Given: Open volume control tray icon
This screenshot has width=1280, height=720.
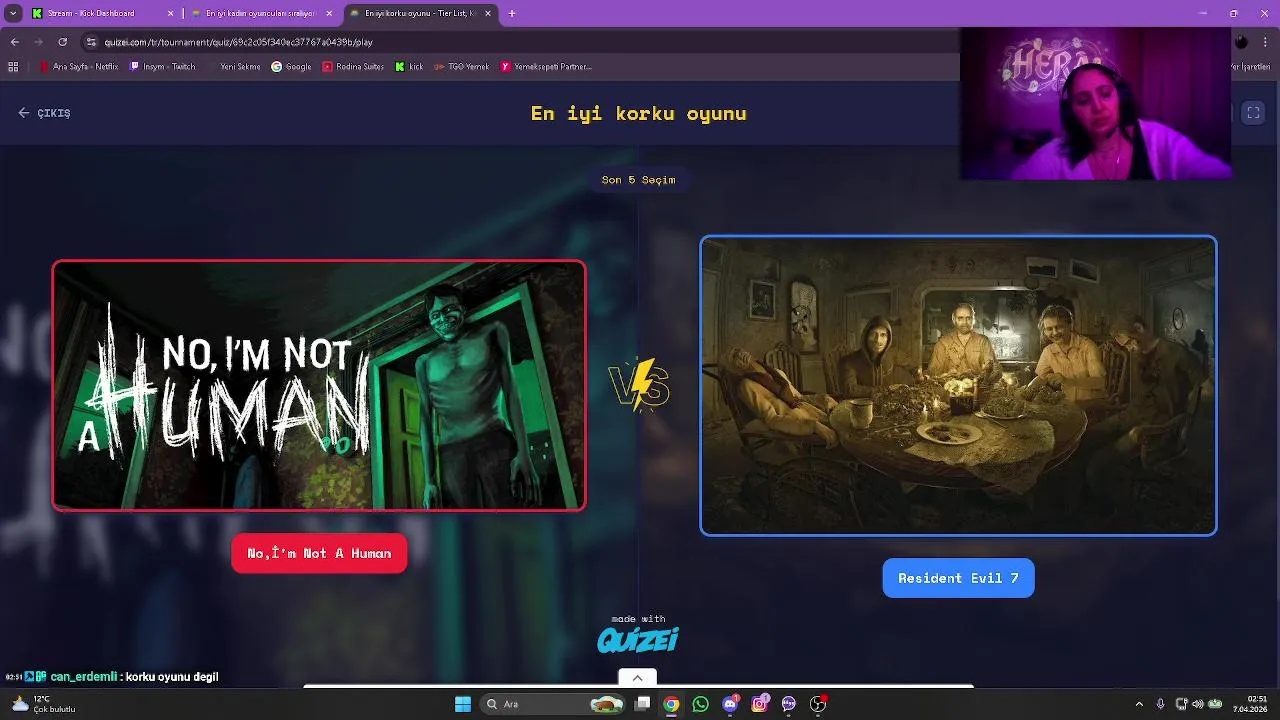Looking at the screenshot, I should tap(1198, 704).
